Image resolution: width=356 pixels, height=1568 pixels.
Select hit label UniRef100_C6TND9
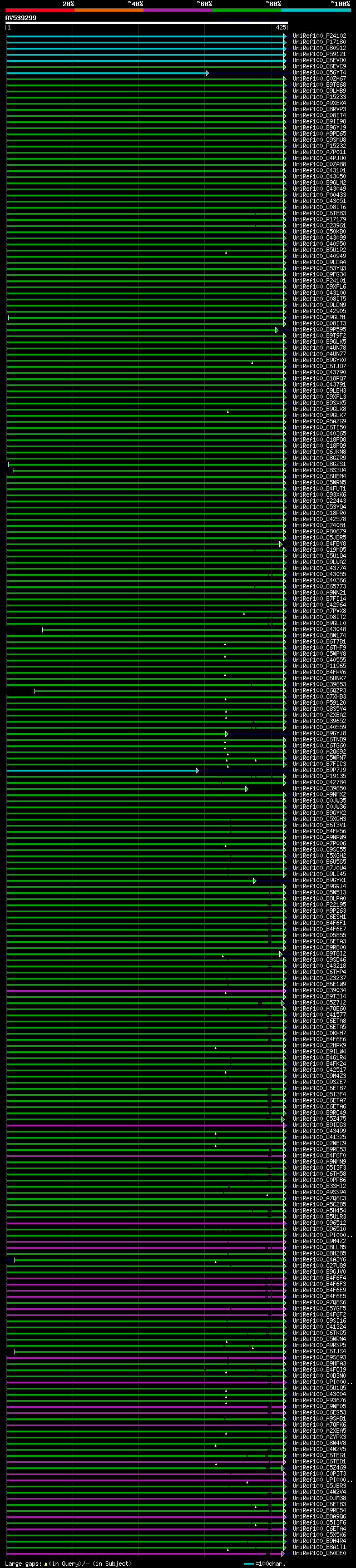point(319,740)
